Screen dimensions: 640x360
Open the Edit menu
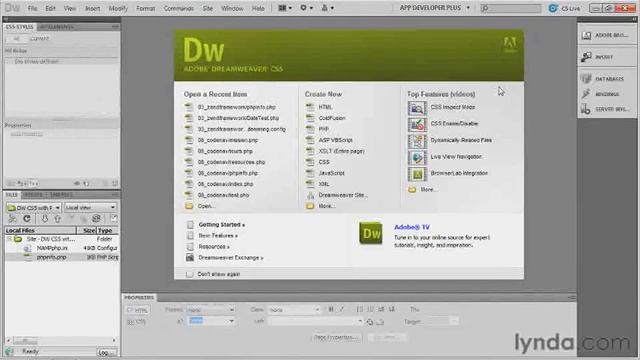tap(50, 8)
